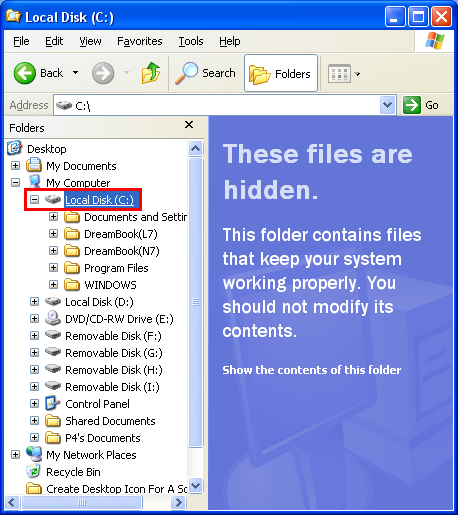Select Create Desktop Icon For A Sc folder

(x=116, y=489)
